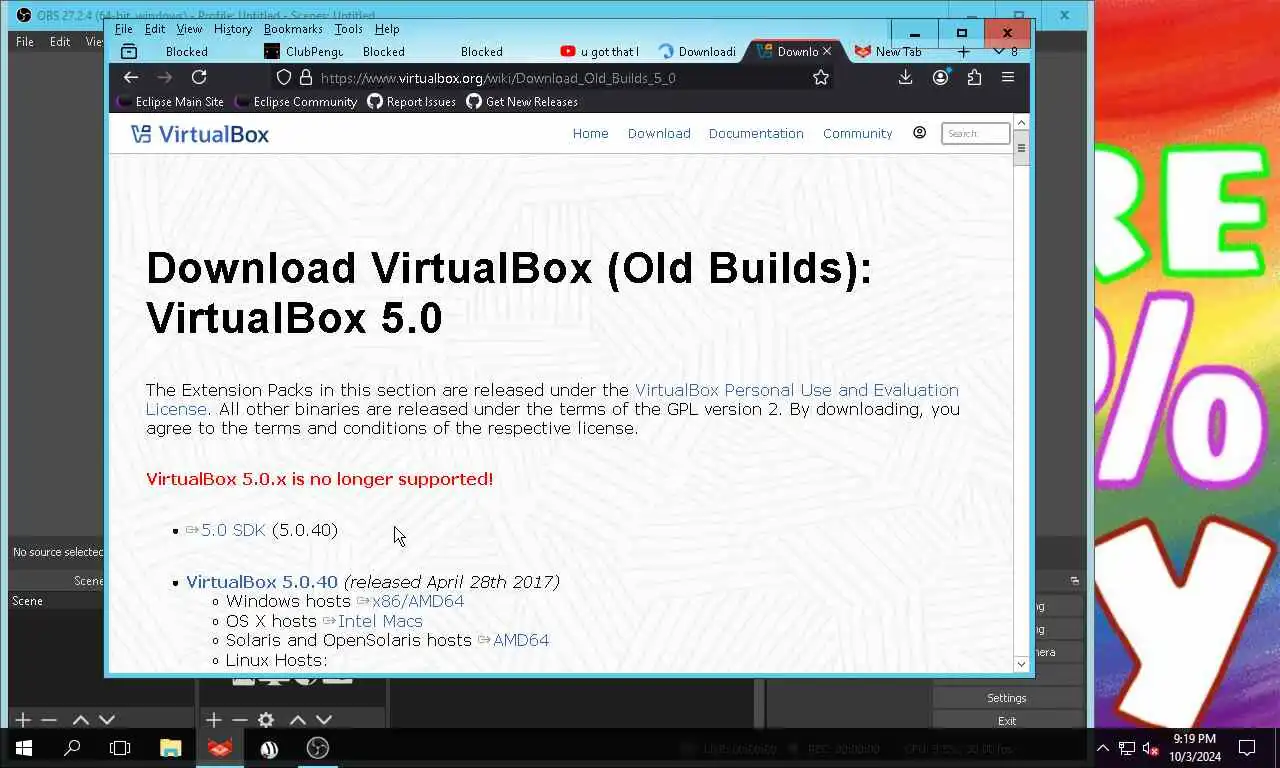Open the Windows notification center
This screenshot has height=768, width=1280.
(x=1247, y=748)
